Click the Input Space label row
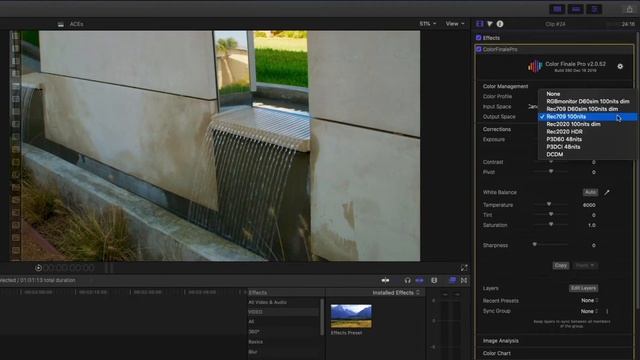 497,107
